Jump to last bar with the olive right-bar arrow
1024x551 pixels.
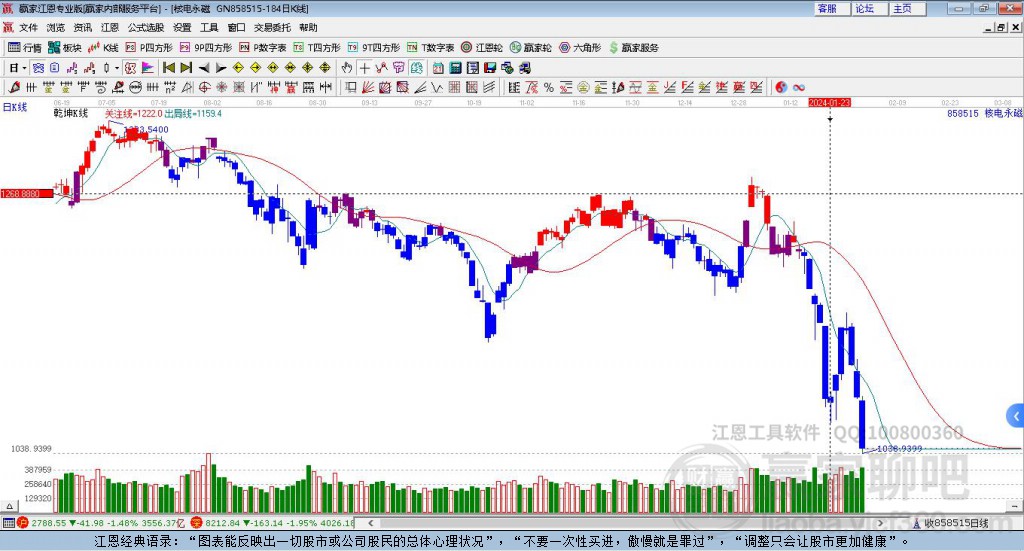coord(186,68)
